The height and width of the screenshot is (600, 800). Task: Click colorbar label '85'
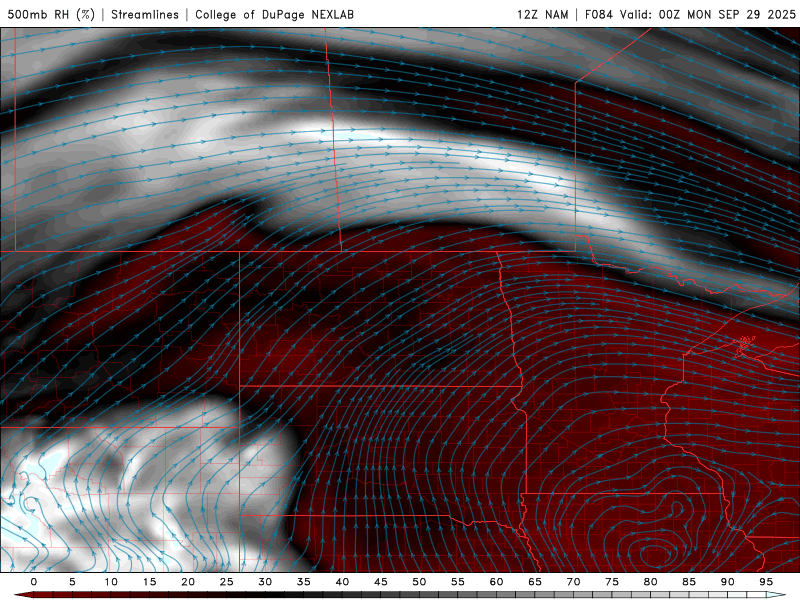(x=689, y=582)
